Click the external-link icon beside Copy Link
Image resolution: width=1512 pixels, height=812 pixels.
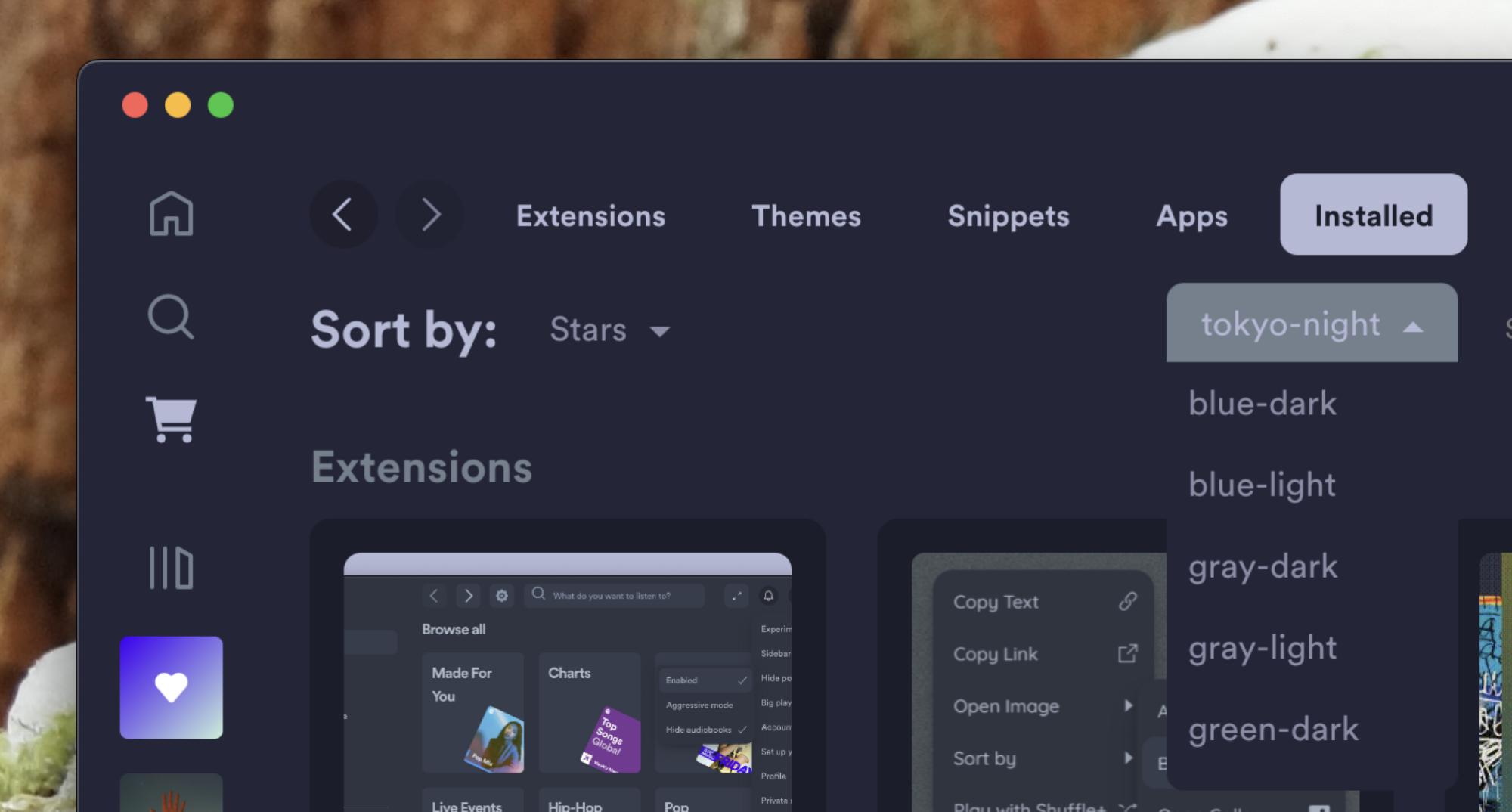(1128, 653)
